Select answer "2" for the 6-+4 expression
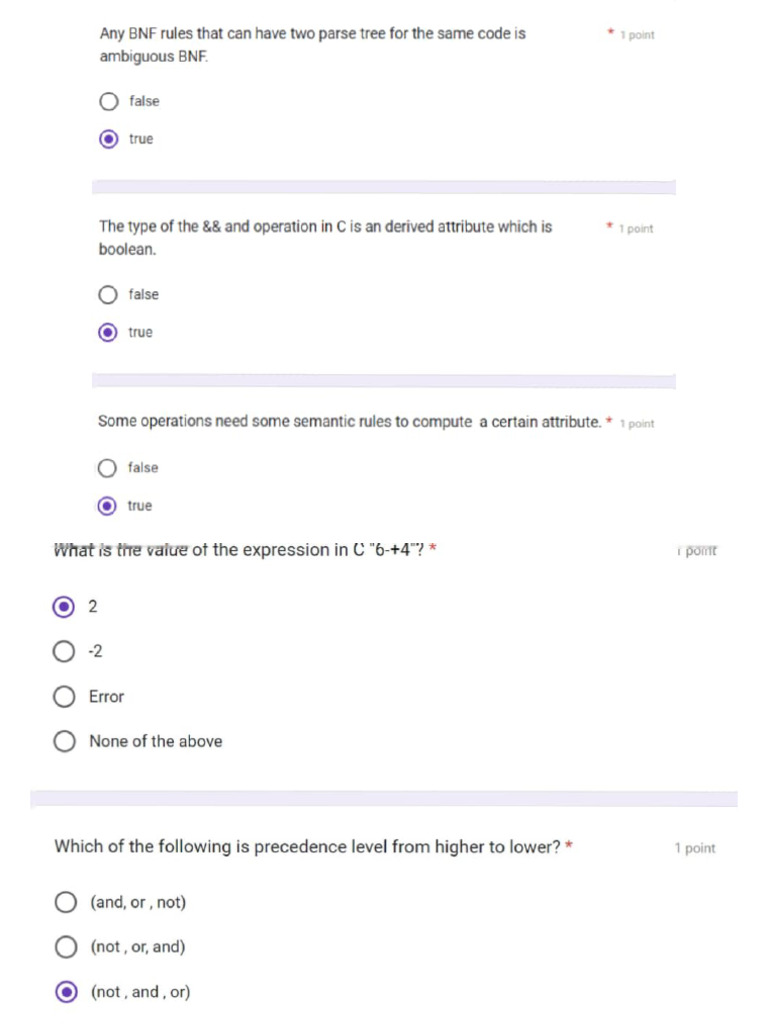Image resolution: width=768 pixels, height=1024 pixels. click(x=64, y=606)
